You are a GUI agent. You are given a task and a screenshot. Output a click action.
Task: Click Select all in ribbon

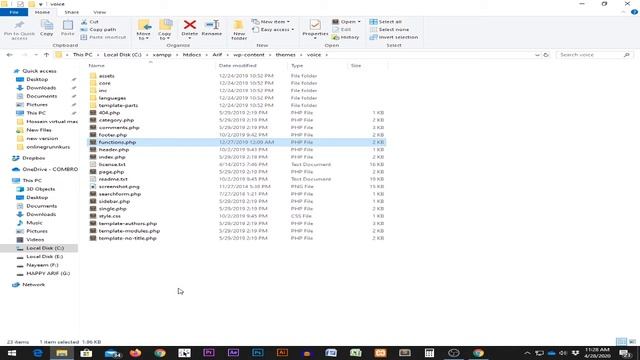click(386, 22)
